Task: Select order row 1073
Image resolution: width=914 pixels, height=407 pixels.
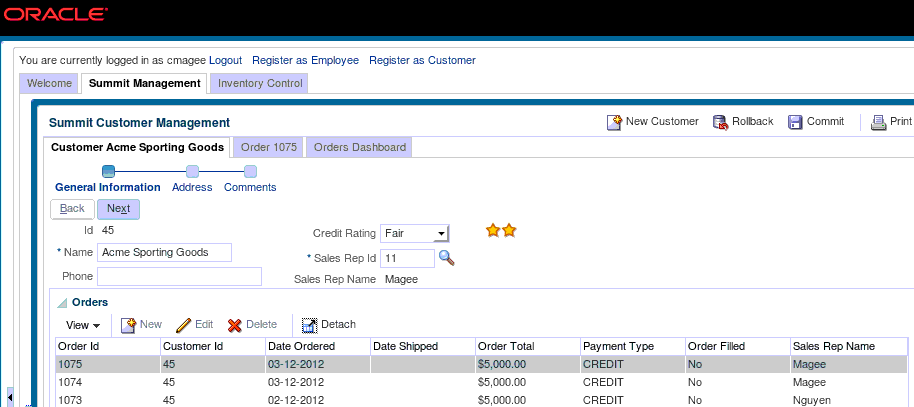Action: [x=481, y=400]
